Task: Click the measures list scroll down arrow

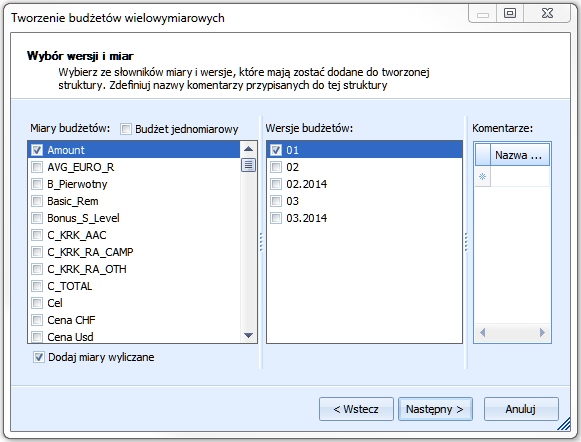Action: tap(248, 335)
